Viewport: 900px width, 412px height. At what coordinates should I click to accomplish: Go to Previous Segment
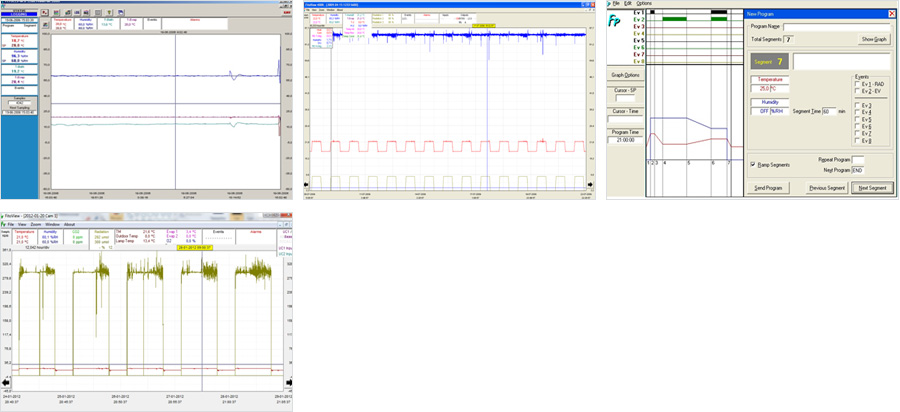pos(827,188)
